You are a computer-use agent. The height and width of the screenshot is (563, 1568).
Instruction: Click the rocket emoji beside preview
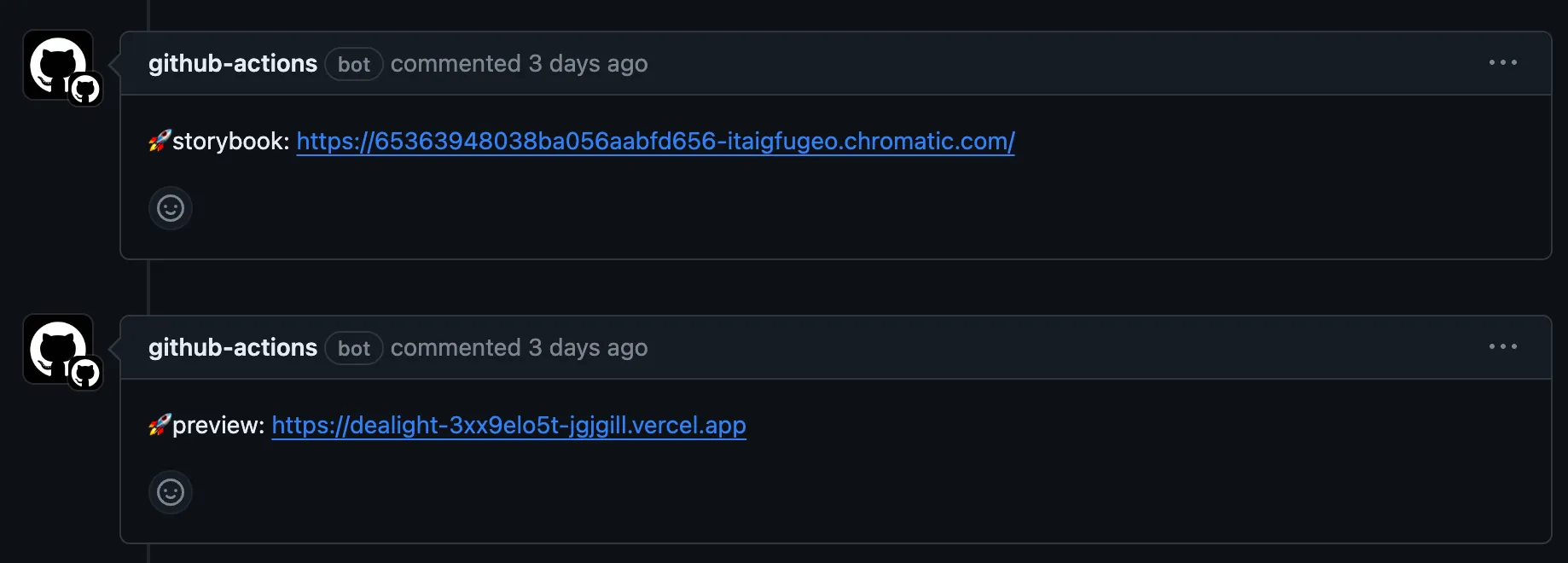(x=158, y=425)
